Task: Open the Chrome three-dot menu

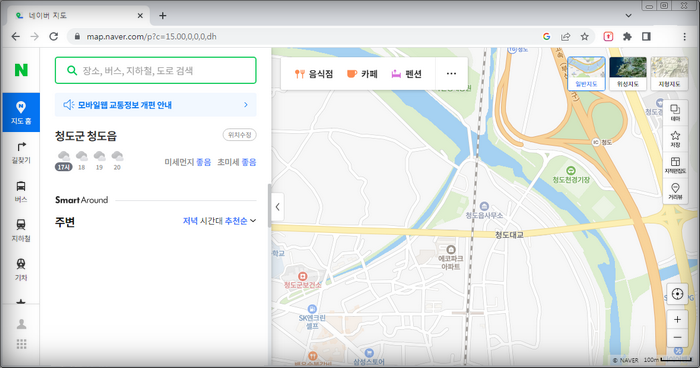Action: [684, 37]
